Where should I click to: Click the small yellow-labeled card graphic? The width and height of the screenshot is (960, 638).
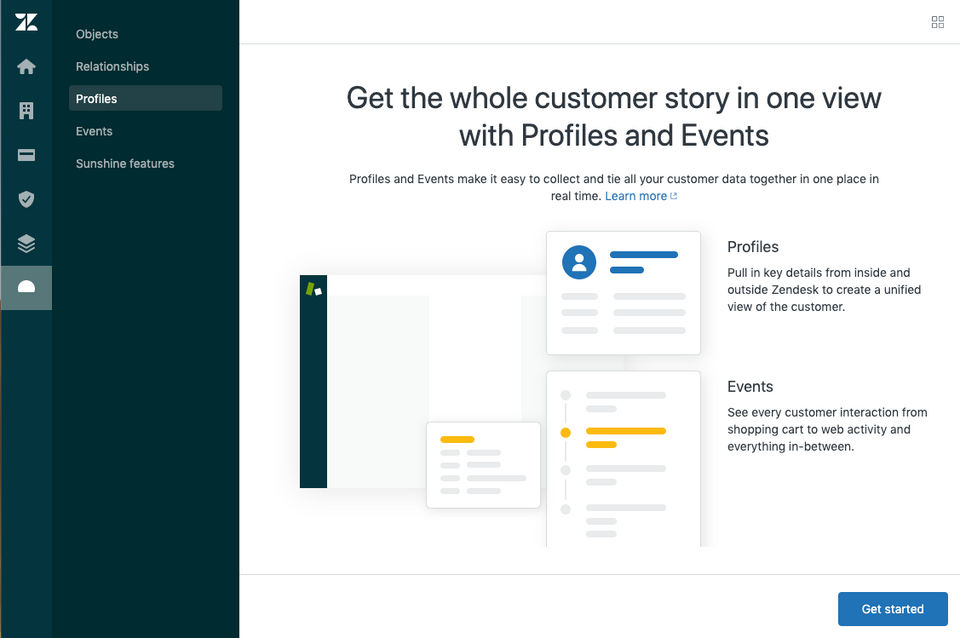[483, 464]
